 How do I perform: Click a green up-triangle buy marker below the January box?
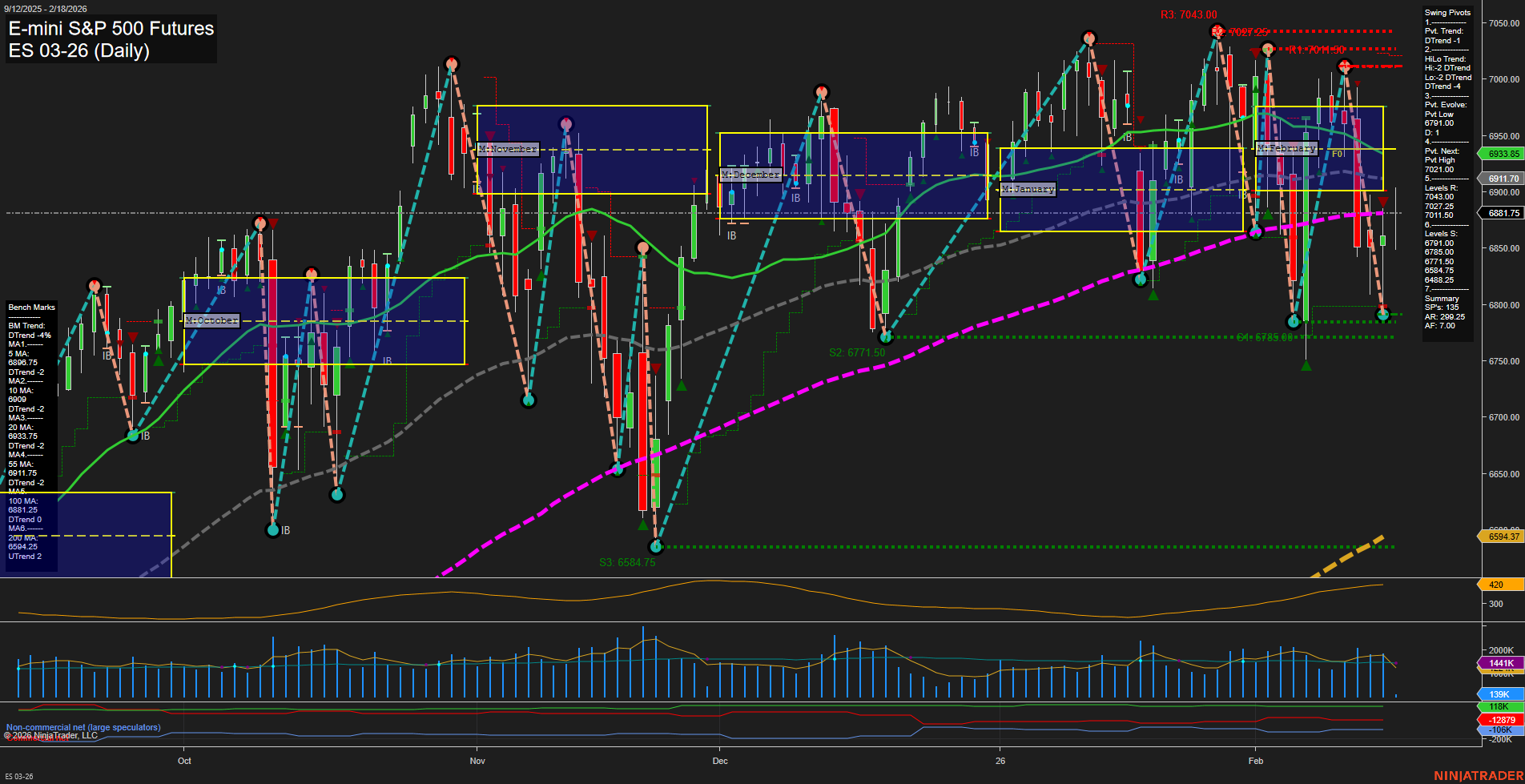(x=1153, y=296)
